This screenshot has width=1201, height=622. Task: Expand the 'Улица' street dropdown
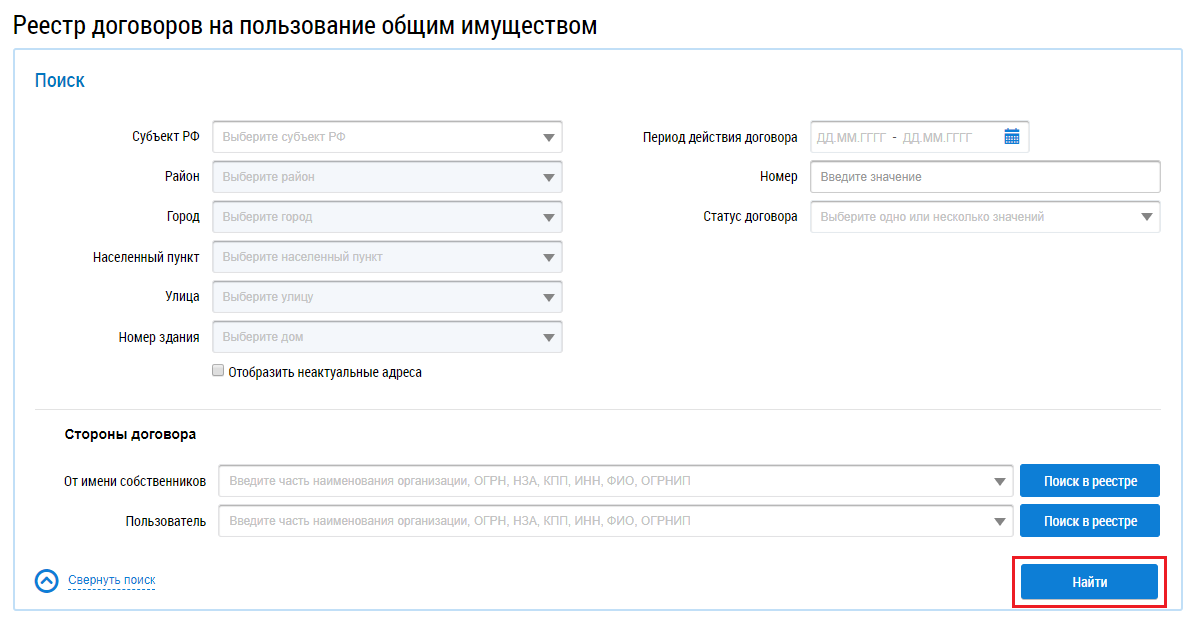click(548, 297)
